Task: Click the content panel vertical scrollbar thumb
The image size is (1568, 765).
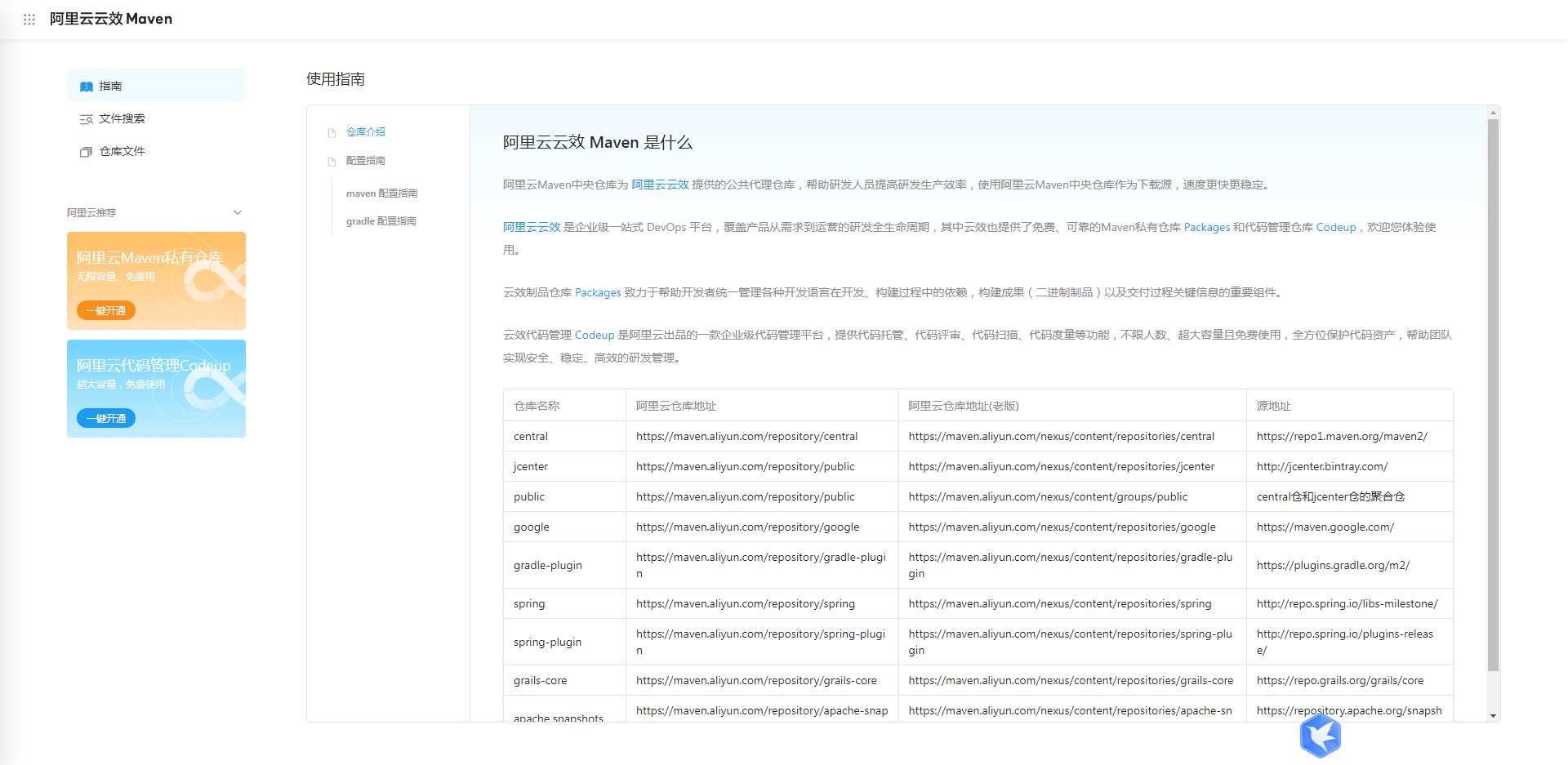Action: pyautogui.click(x=1493, y=395)
